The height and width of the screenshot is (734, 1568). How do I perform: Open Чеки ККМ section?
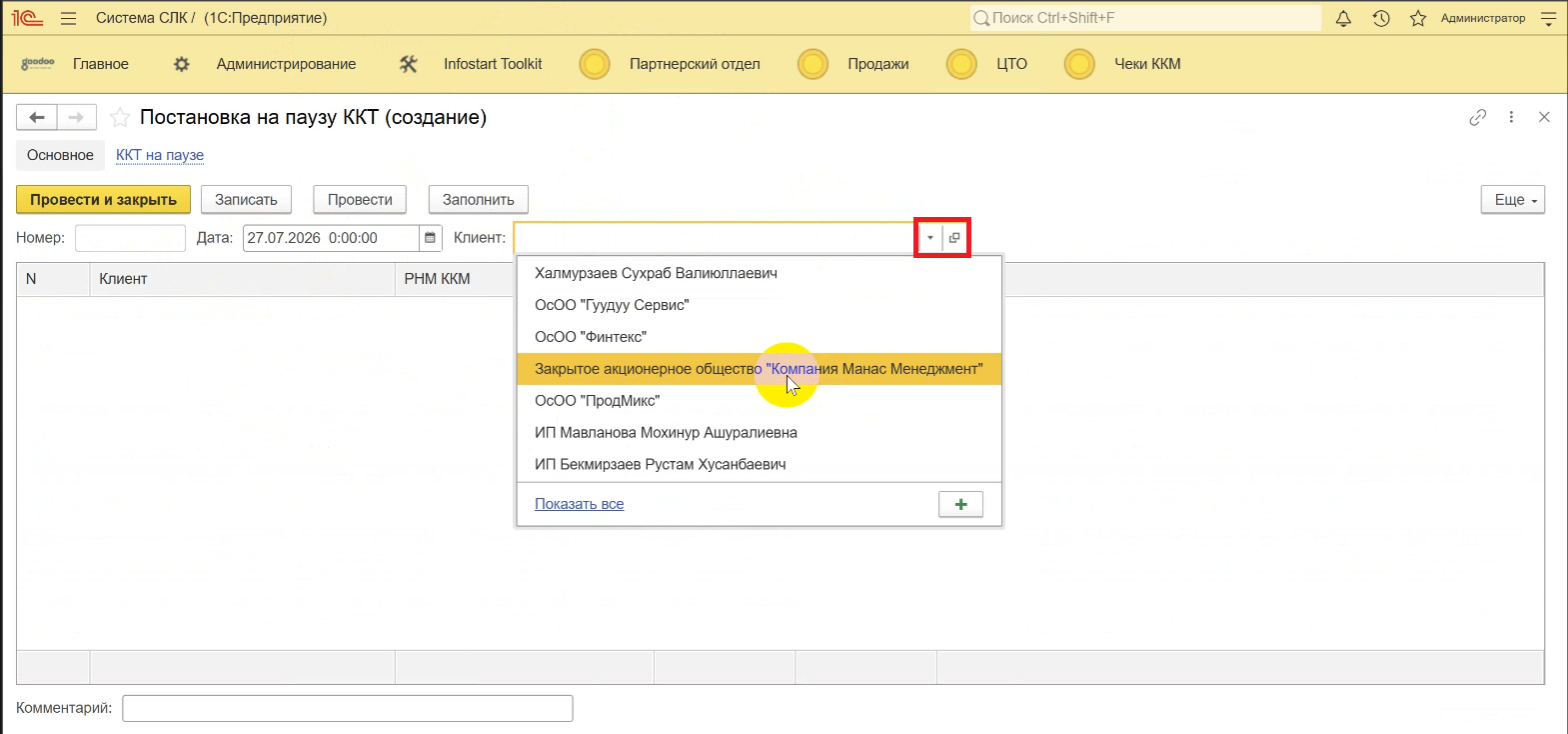pyautogui.click(x=1147, y=64)
